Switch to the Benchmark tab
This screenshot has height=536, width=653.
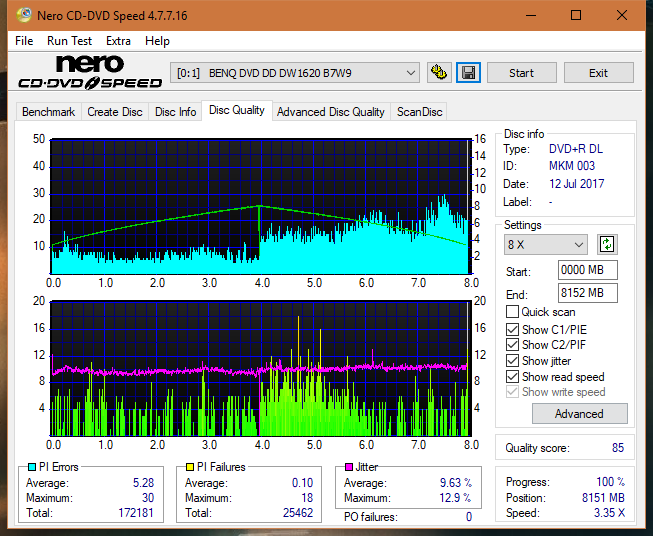click(49, 112)
